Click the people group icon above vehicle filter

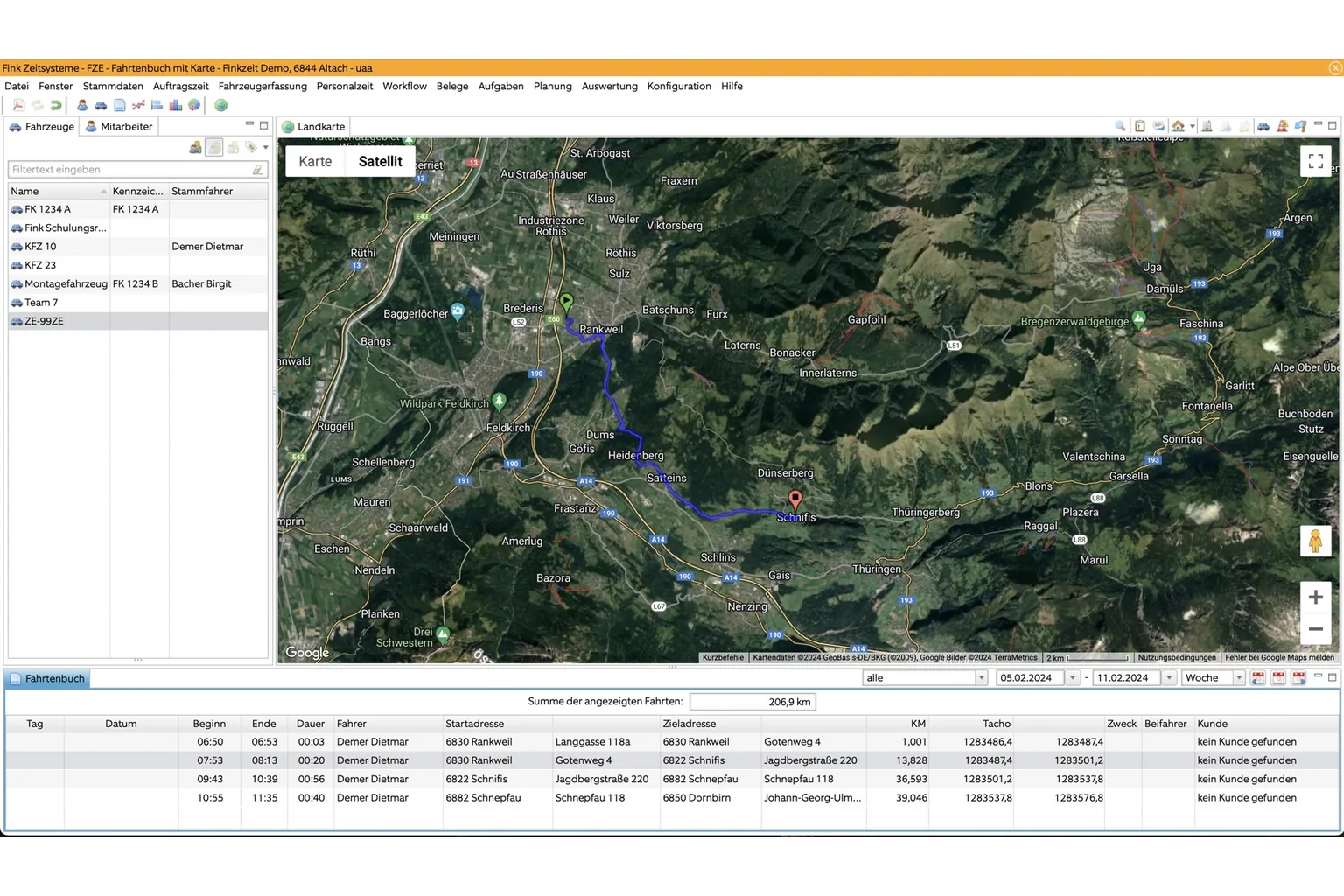(x=195, y=148)
